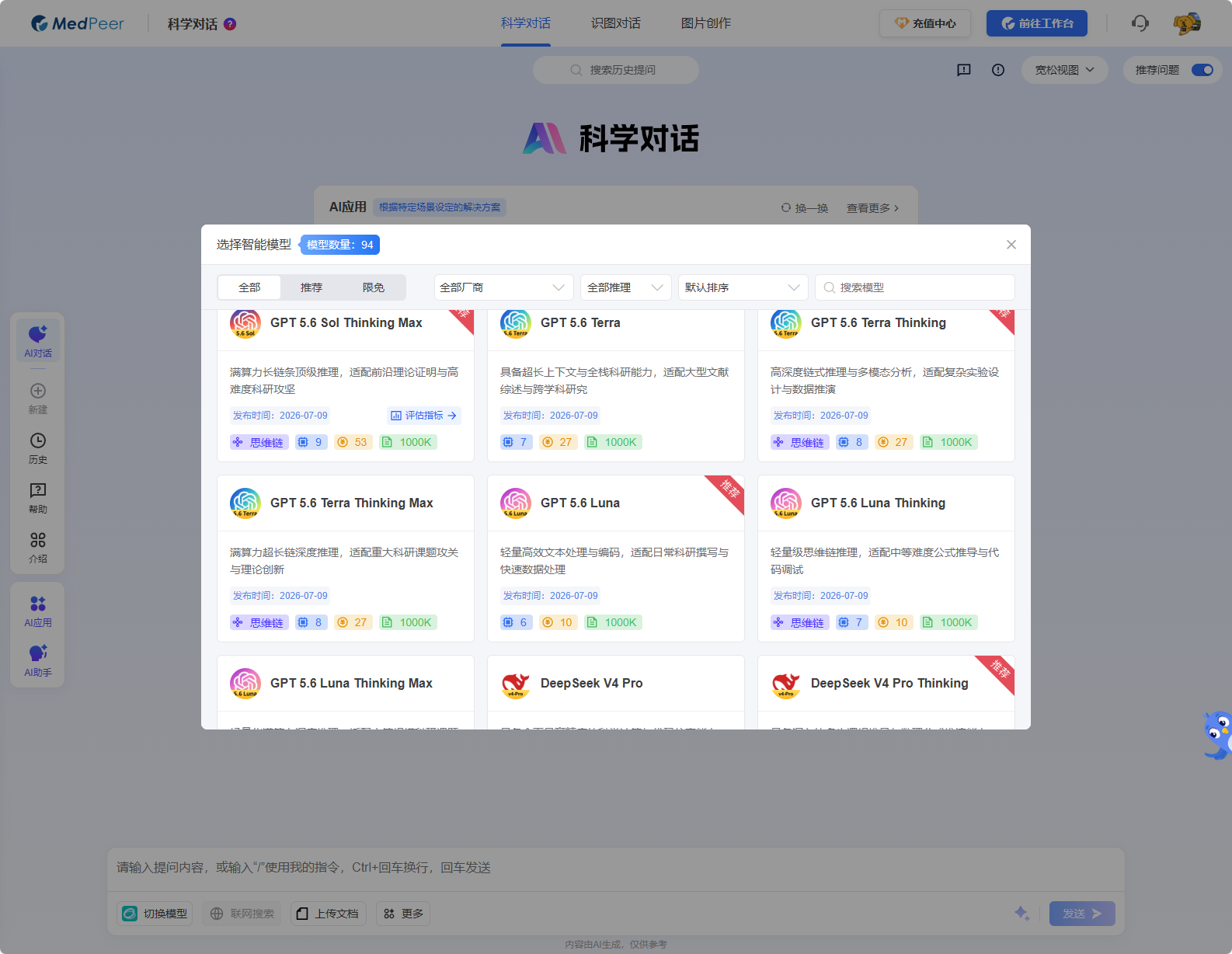Click 换一换 refresh link
This screenshot has height=954, width=1232.
point(805,208)
